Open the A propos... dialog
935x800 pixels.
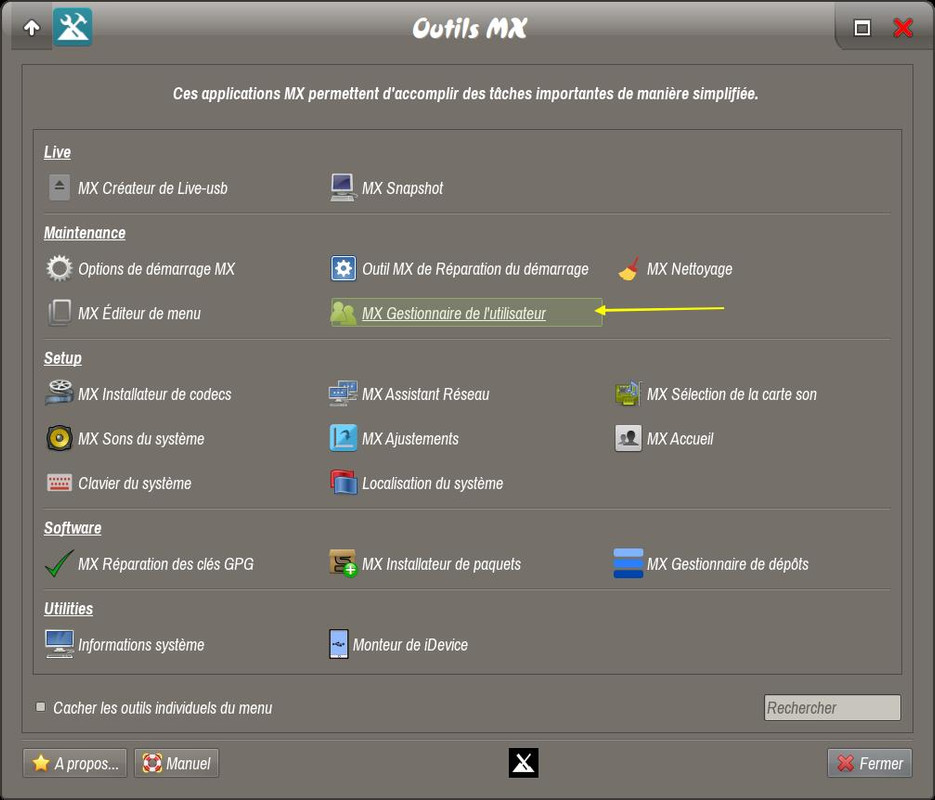(x=75, y=763)
